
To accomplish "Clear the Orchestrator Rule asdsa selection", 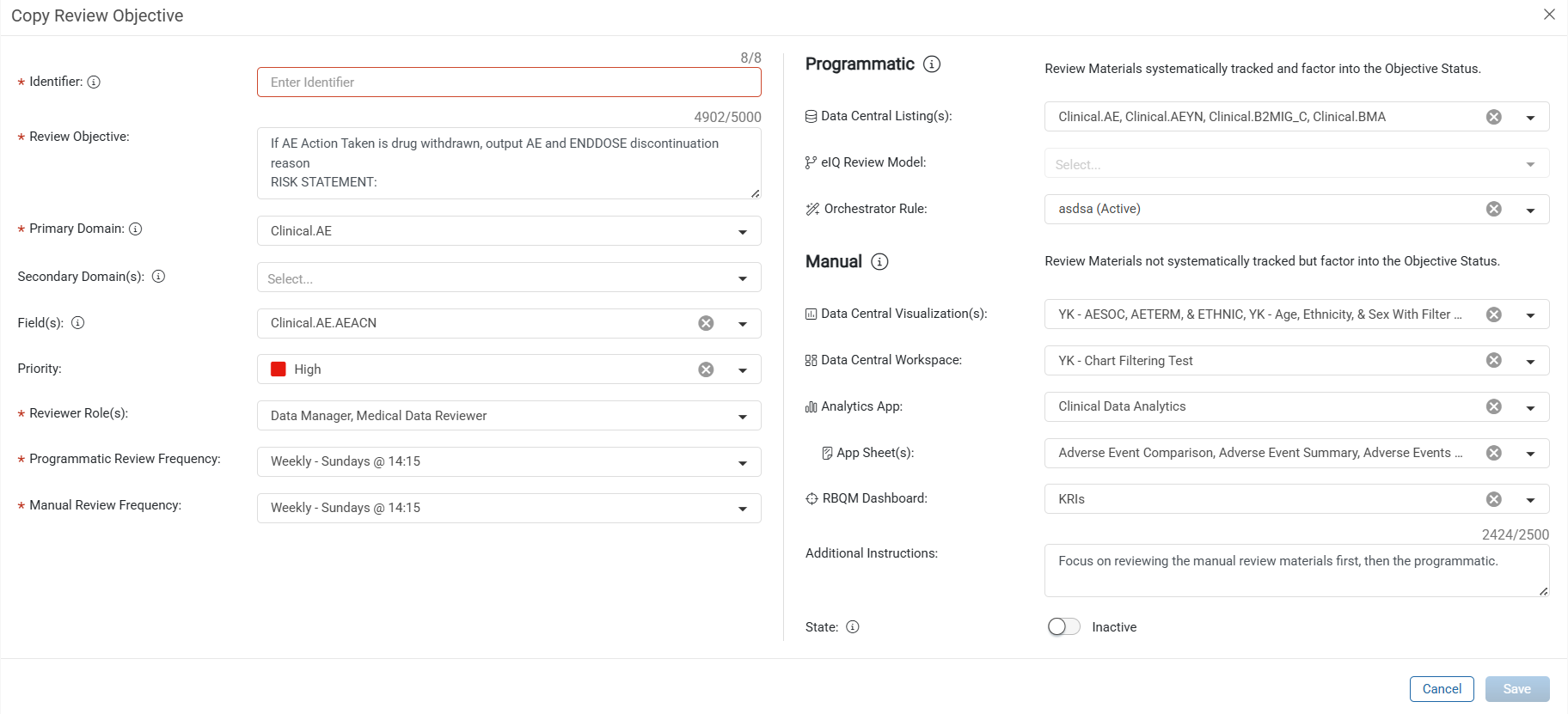I will click(x=1494, y=209).
